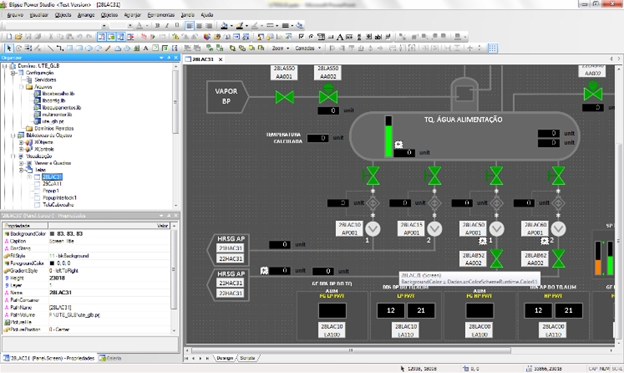Viewport: 624px width, 373px height.
Task: Expand the Viewers e Quadros node
Action: click(x=21, y=163)
